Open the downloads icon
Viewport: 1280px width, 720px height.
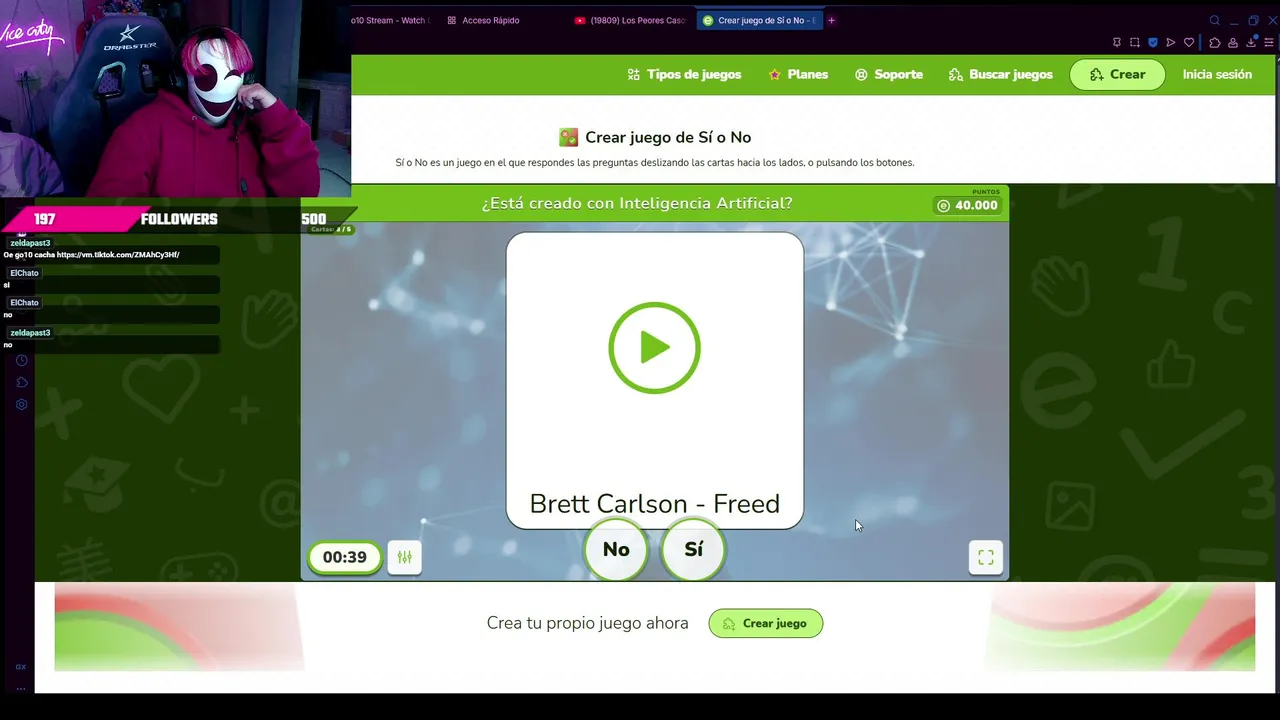point(1251,42)
